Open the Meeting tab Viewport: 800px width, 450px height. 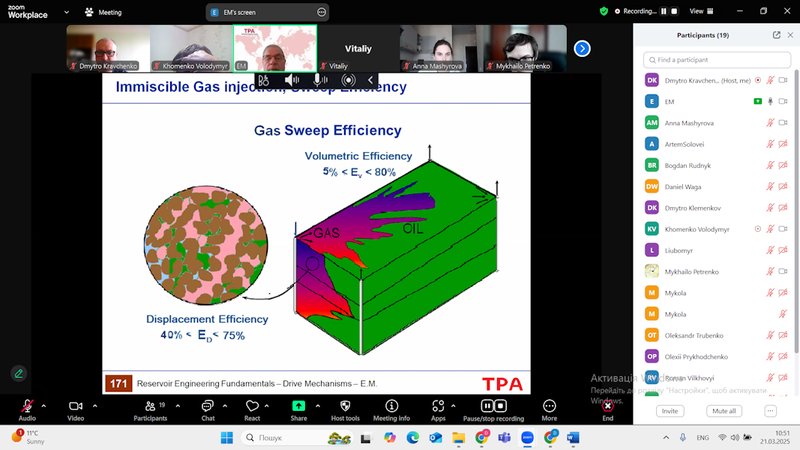coord(104,12)
